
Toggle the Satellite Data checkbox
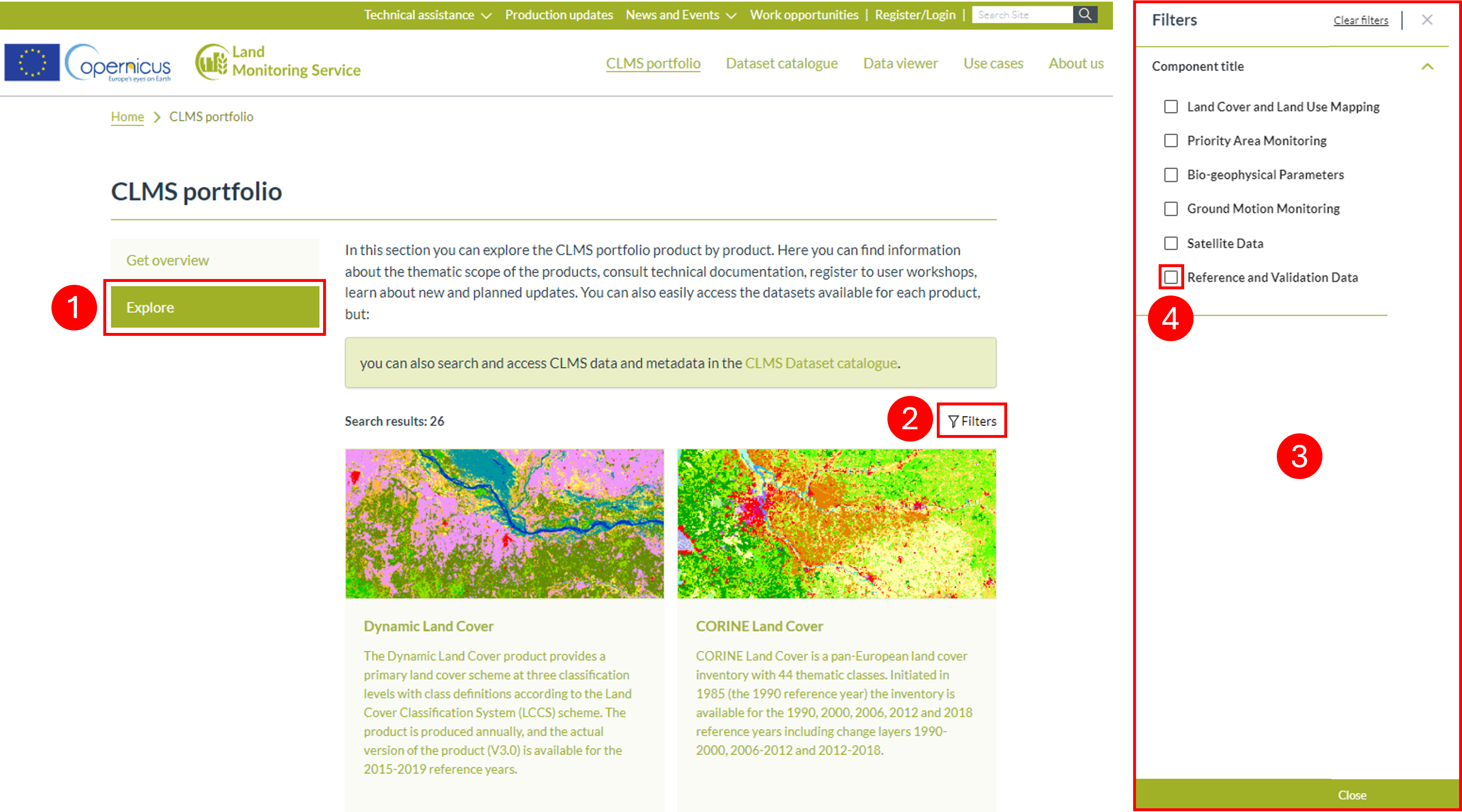click(x=1171, y=243)
